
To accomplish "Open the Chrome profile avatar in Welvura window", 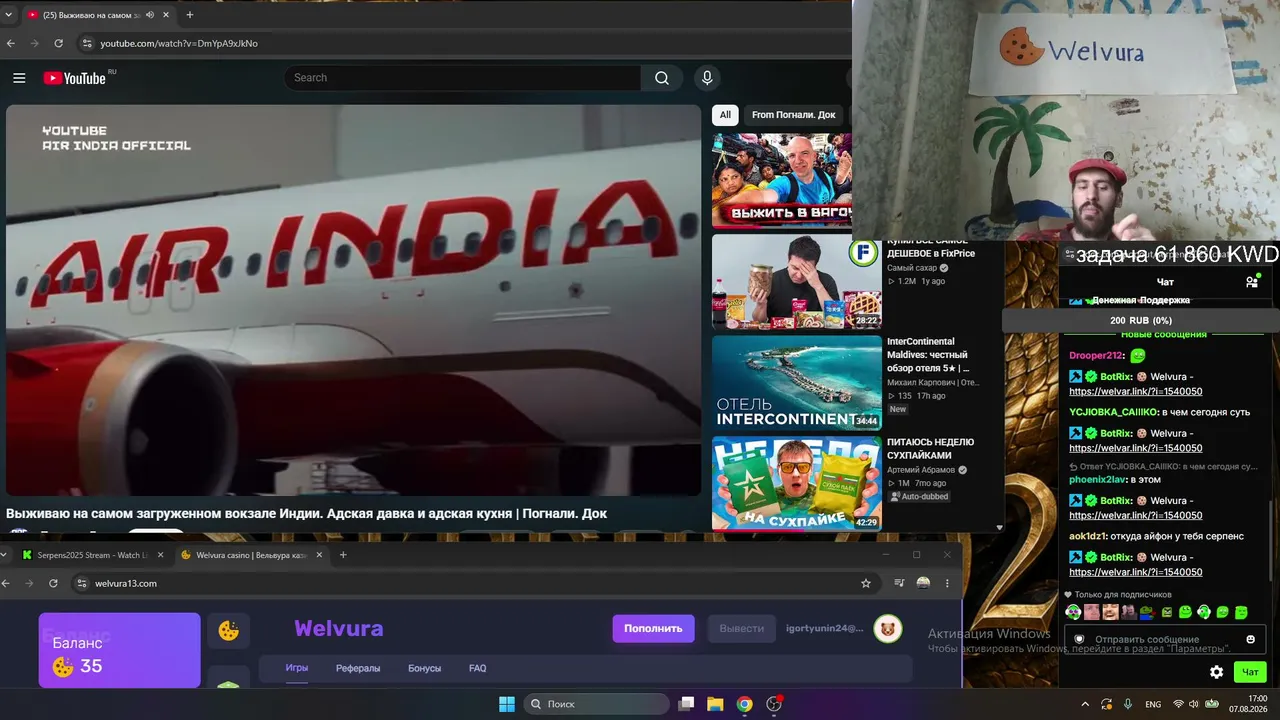I will 923,583.
